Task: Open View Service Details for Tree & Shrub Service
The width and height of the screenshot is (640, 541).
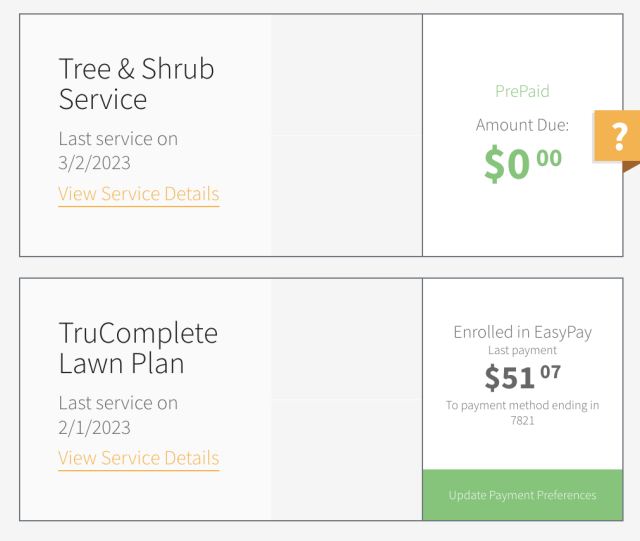Action: click(x=138, y=194)
